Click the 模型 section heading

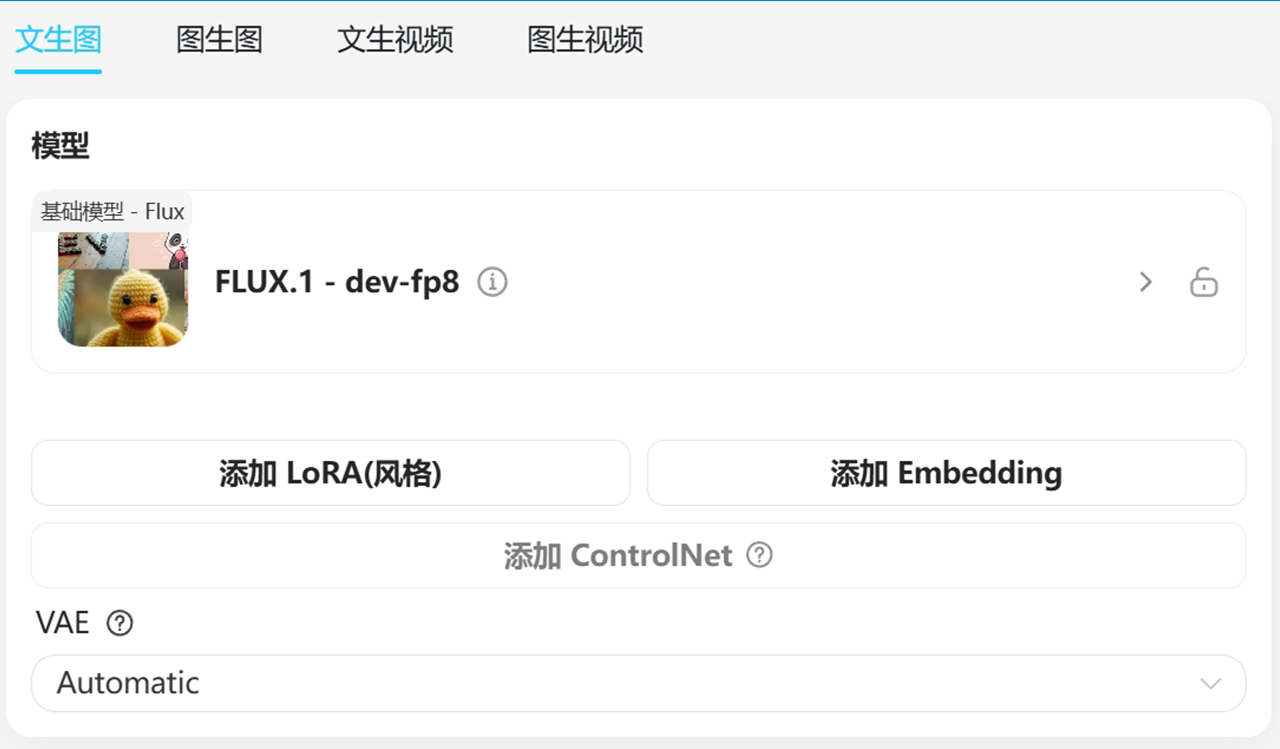(60, 146)
